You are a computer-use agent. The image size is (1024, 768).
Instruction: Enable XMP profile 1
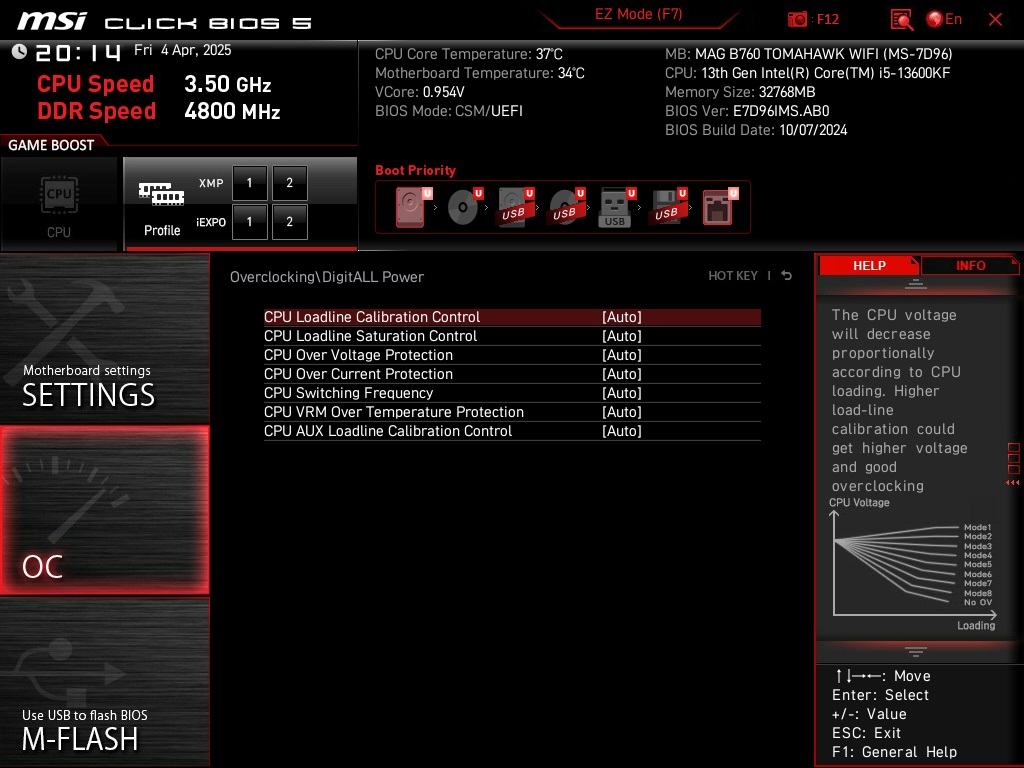pos(249,184)
